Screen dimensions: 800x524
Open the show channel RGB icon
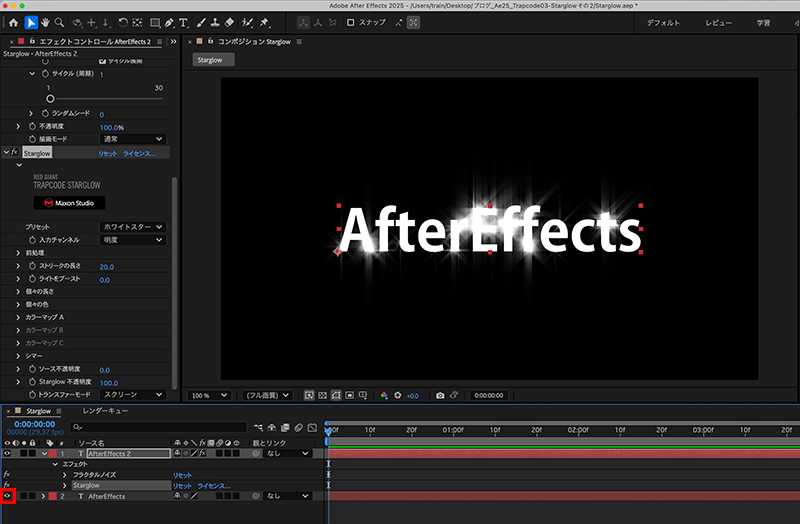(x=384, y=395)
